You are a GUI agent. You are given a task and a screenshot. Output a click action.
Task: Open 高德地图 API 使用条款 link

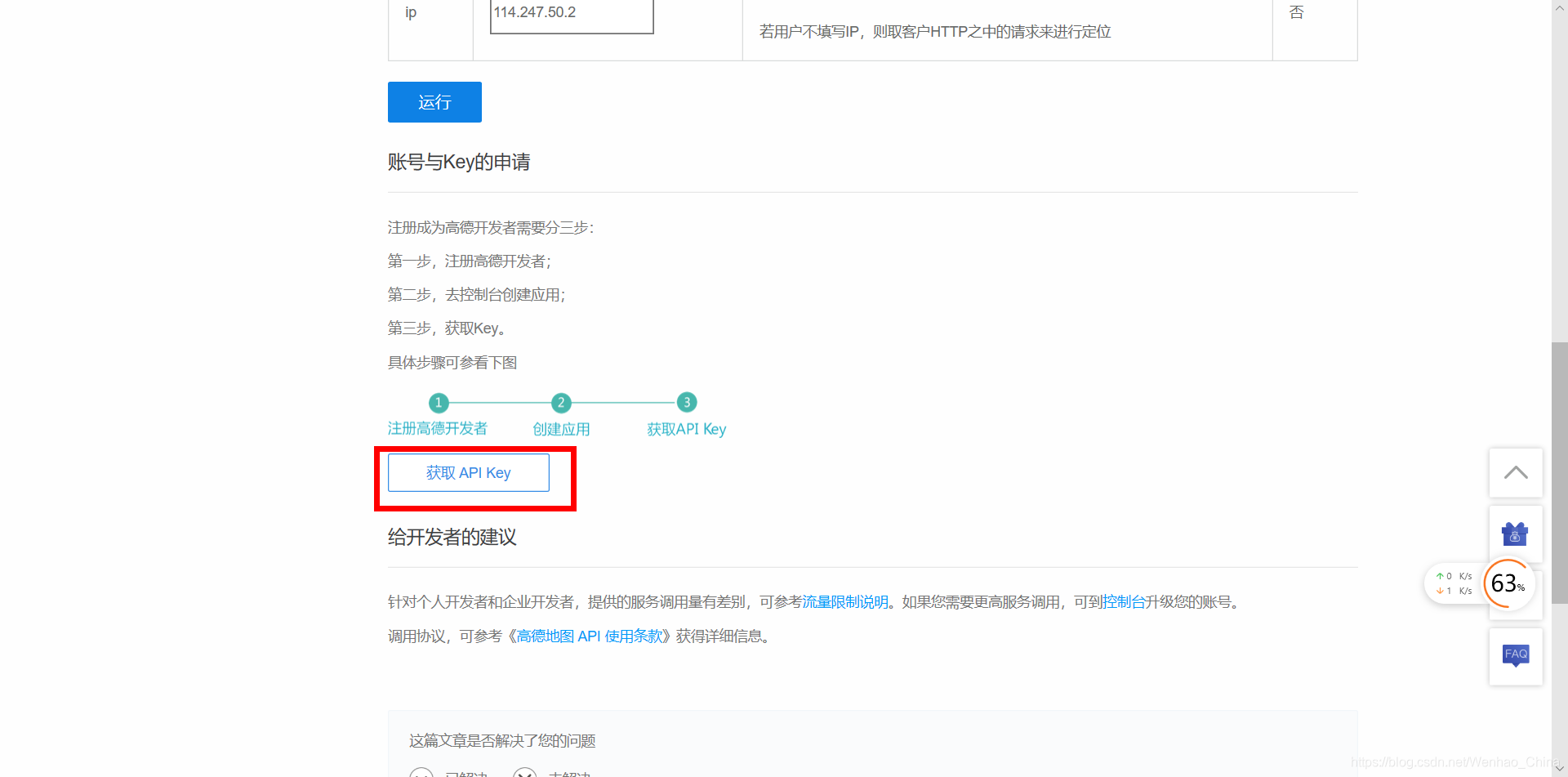point(590,636)
